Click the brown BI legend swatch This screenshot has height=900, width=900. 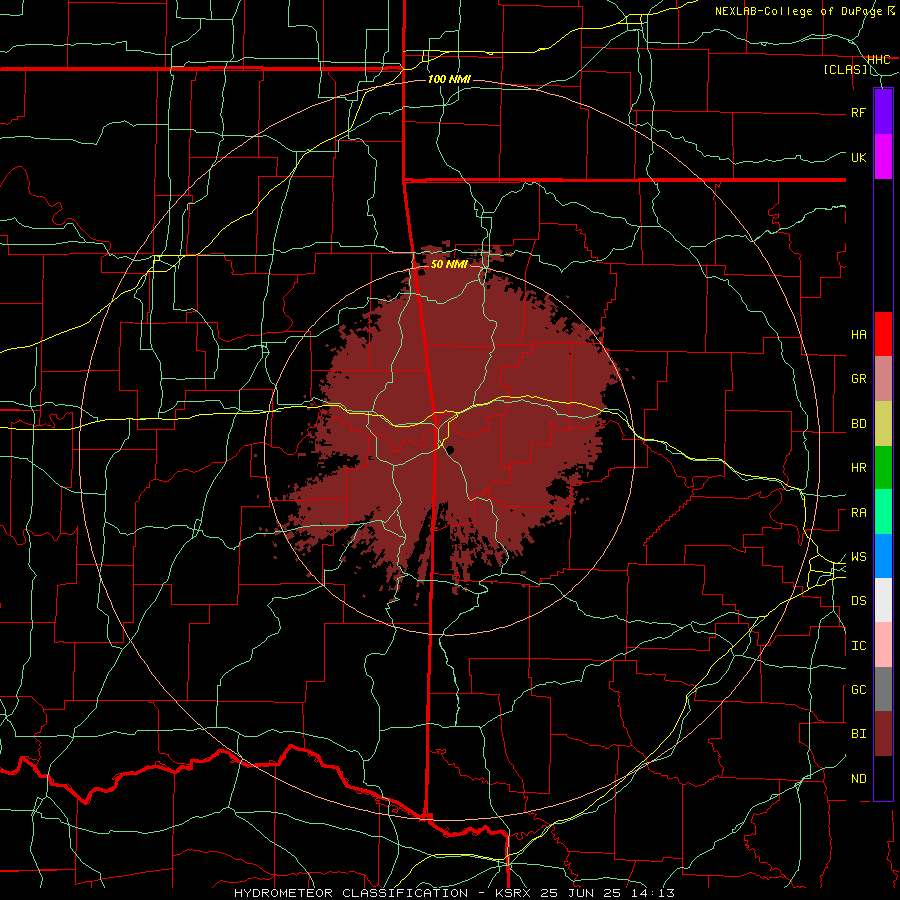[x=883, y=734]
